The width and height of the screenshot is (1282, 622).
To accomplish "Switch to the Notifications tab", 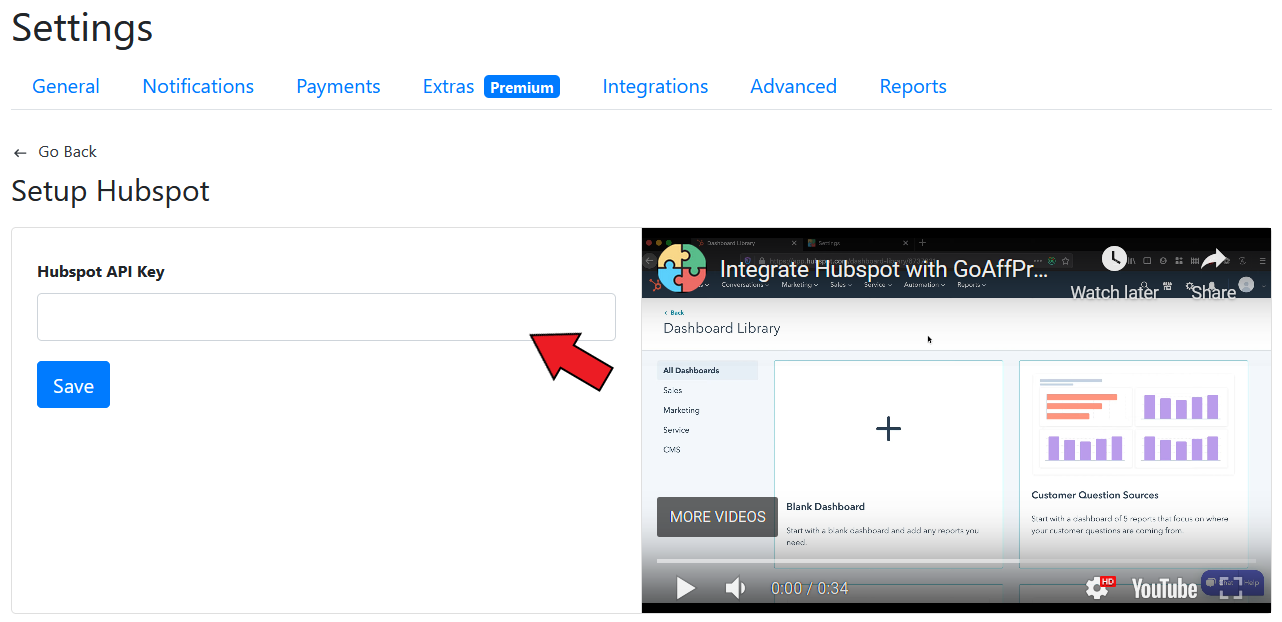I will tap(198, 87).
